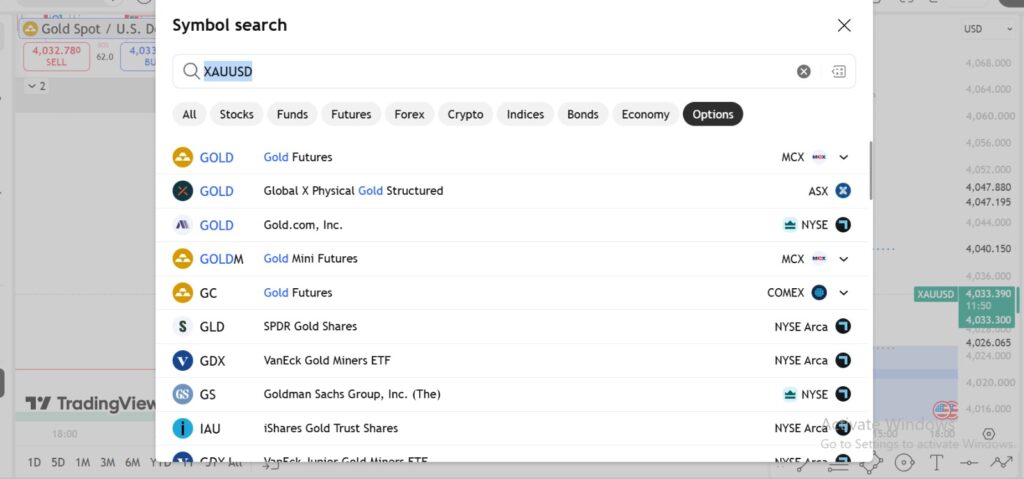The image size is (1024, 479).
Task: Select the Options filter tab
Action: 712,114
